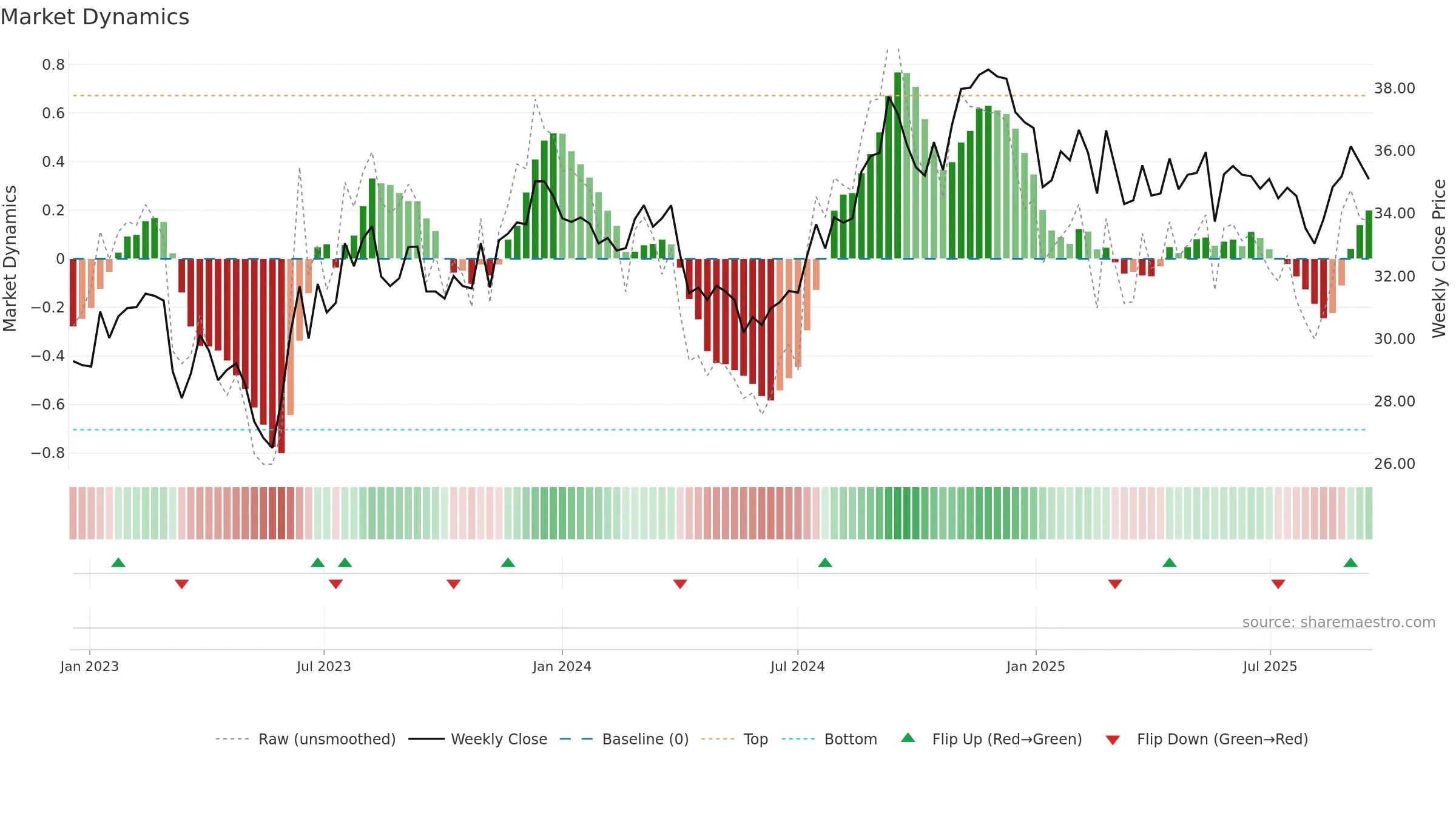The width and height of the screenshot is (1456, 819).
Task: Click the red Flip Down triangle just after Jul 2025
Action: pyautogui.click(x=1278, y=584)
